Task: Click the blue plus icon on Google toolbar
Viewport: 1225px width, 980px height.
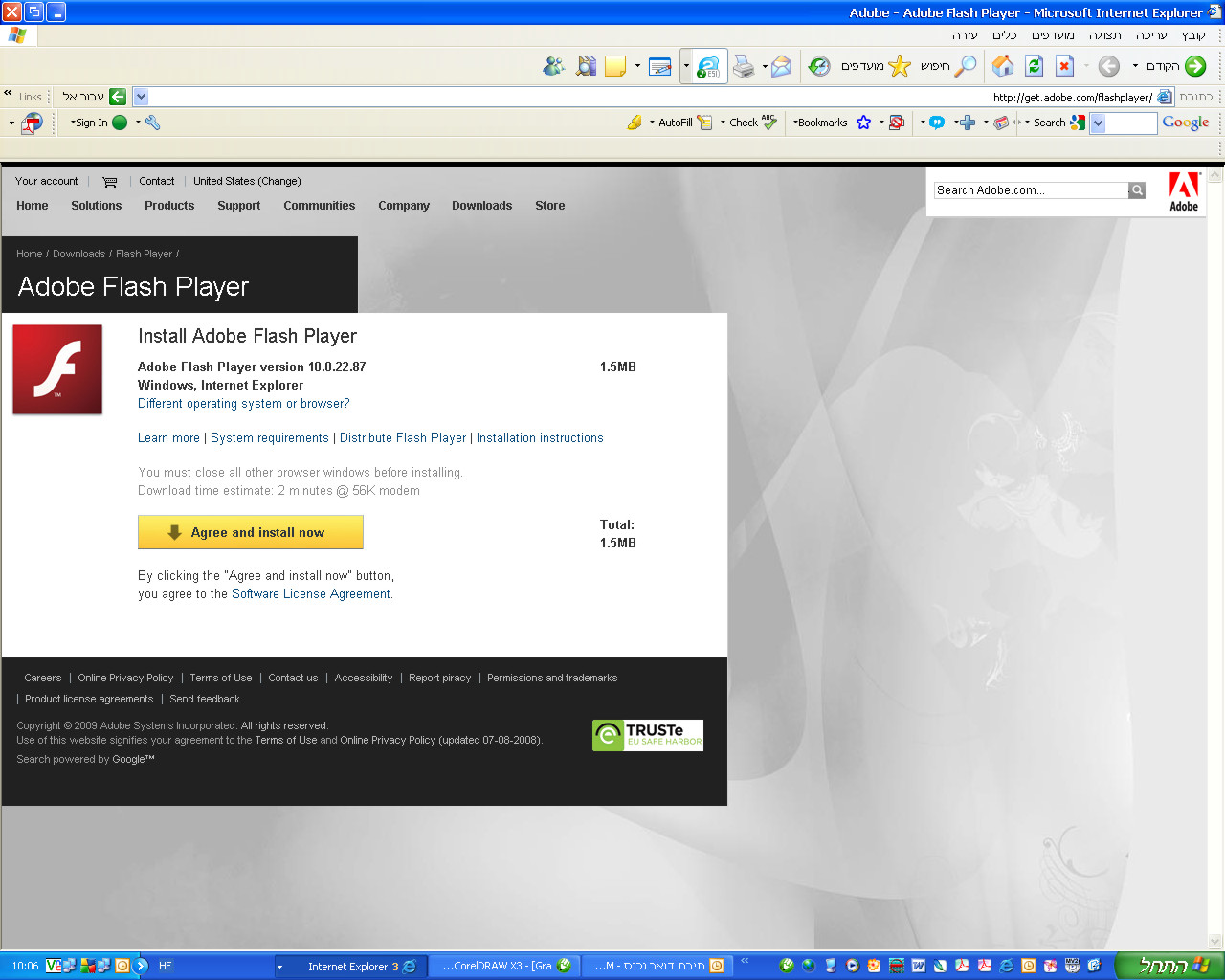Action: click(x=968, y=122)
